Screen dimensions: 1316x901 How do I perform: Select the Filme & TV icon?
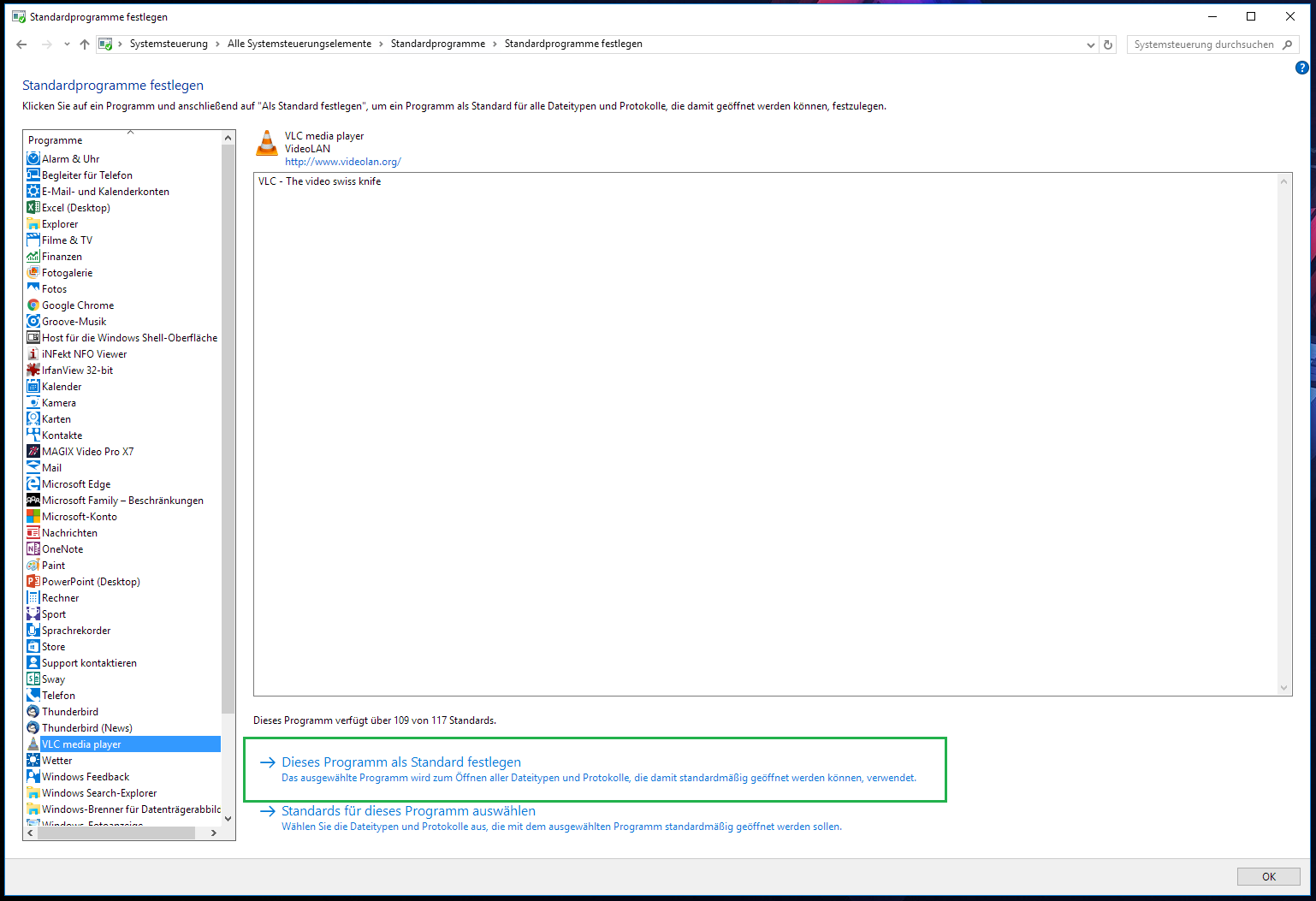[x=33, y=240]
